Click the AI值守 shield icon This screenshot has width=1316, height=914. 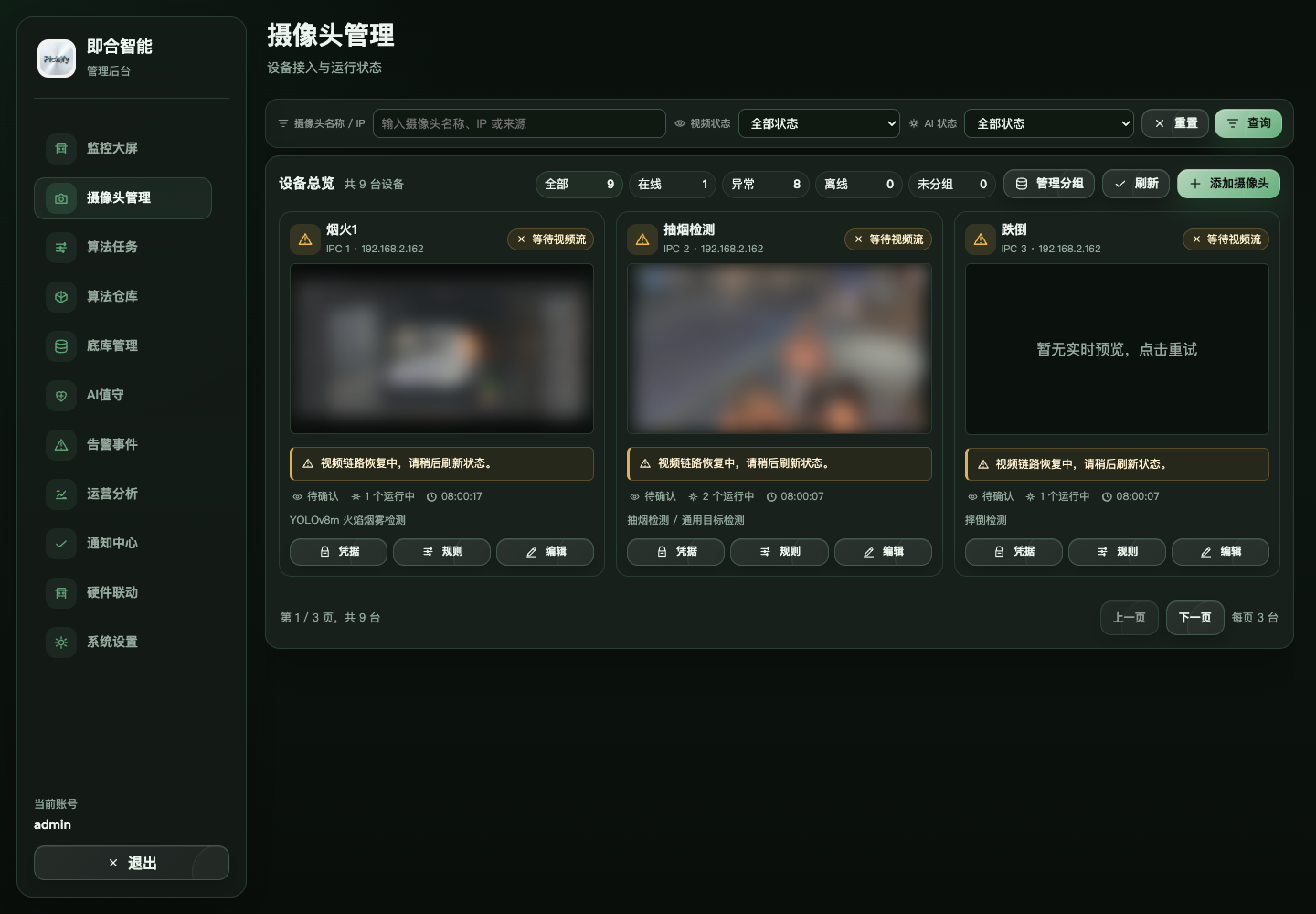[x=61, y=395]
